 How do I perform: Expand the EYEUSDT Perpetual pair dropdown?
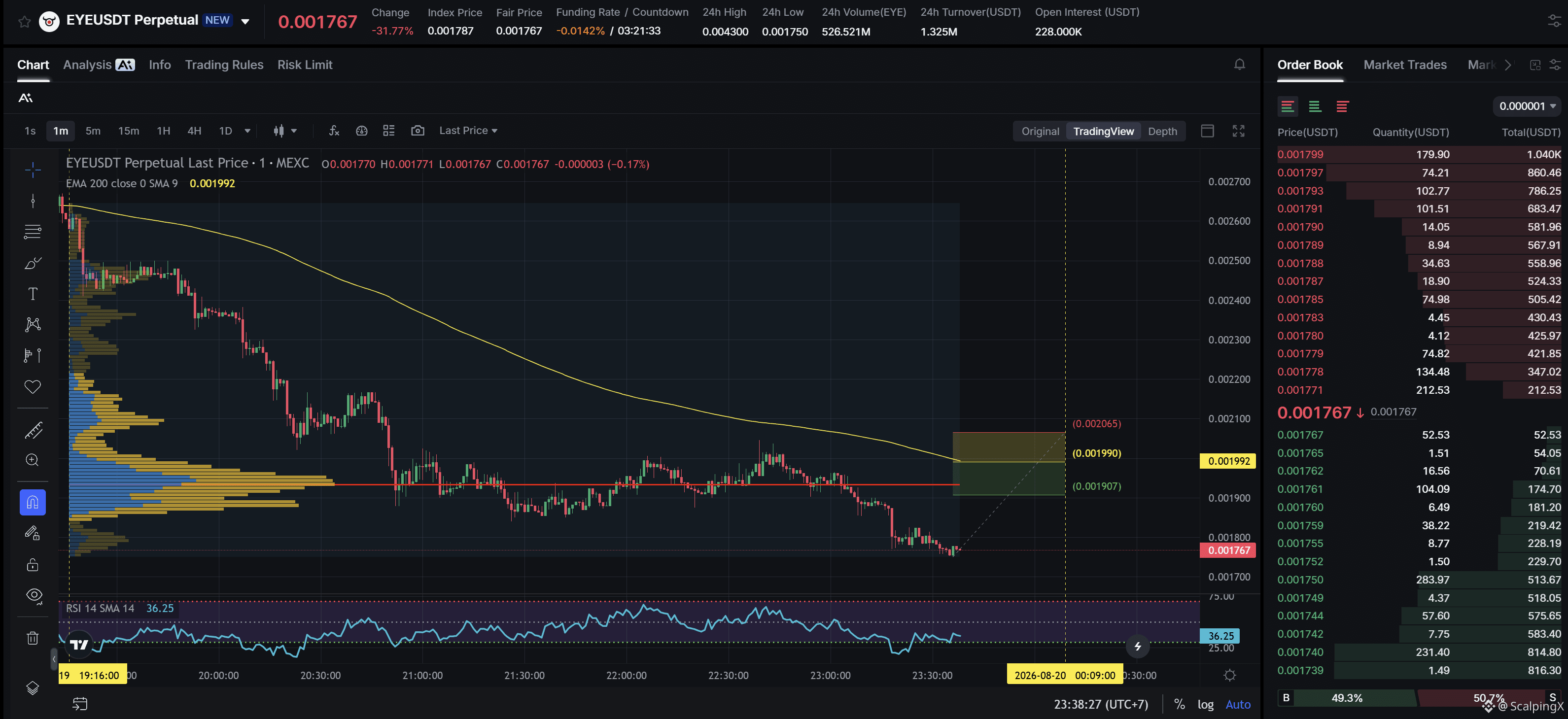coord(245,21)
